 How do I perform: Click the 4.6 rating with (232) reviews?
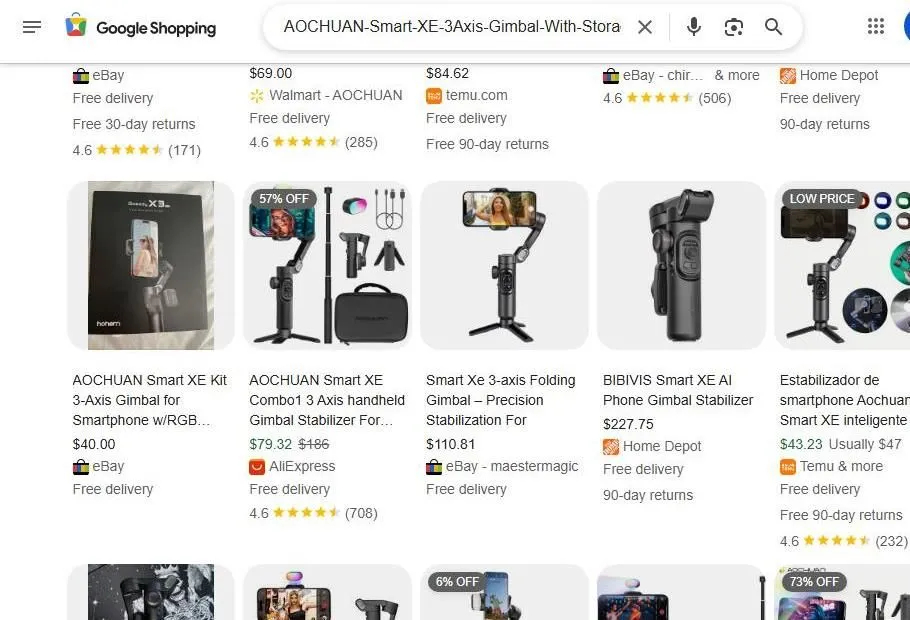[x=843, y=541]
